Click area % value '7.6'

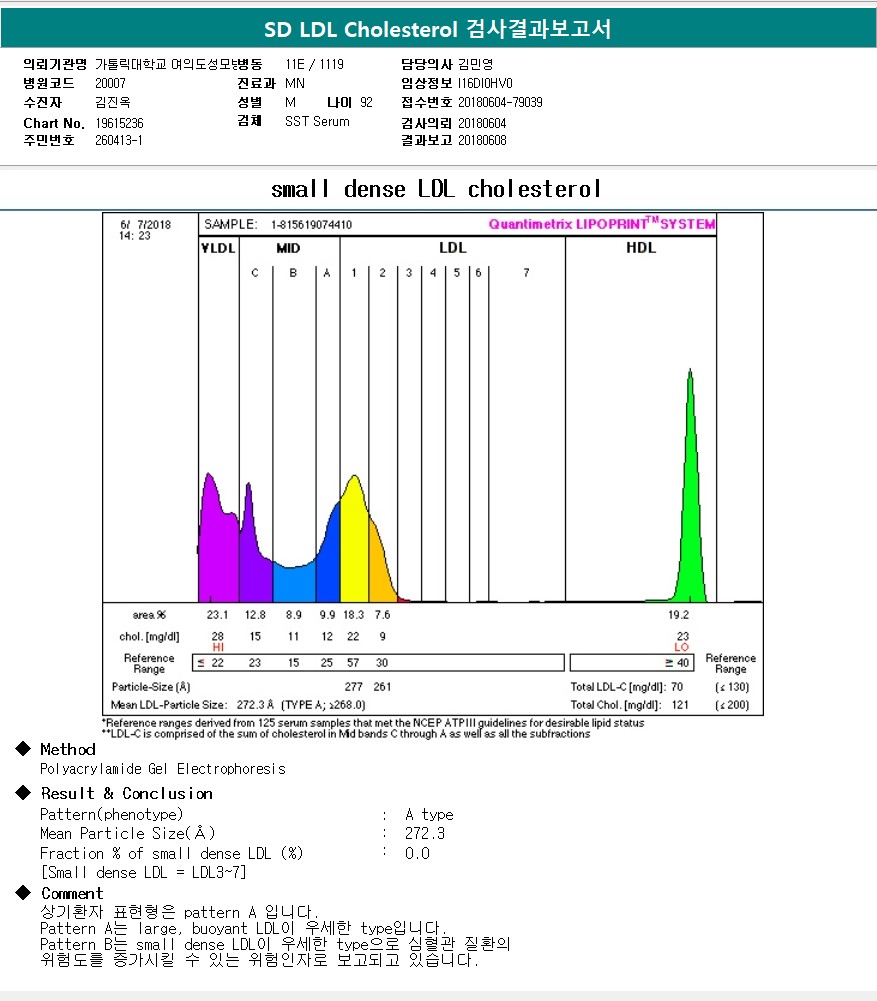click(382, 615)
